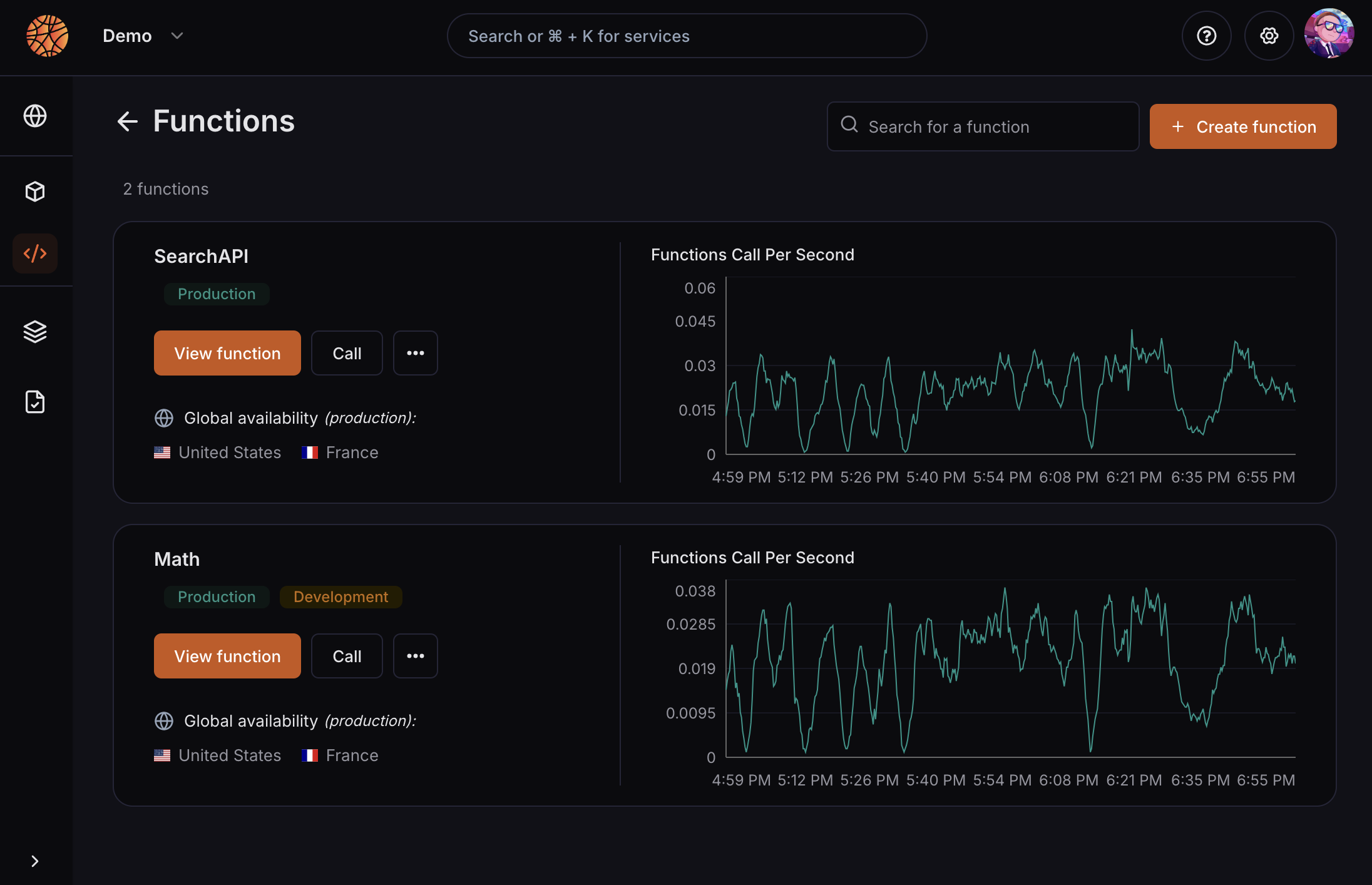Open the help question mark icon
This screenshot has height=885, width=1372.
pos(1206,36)
